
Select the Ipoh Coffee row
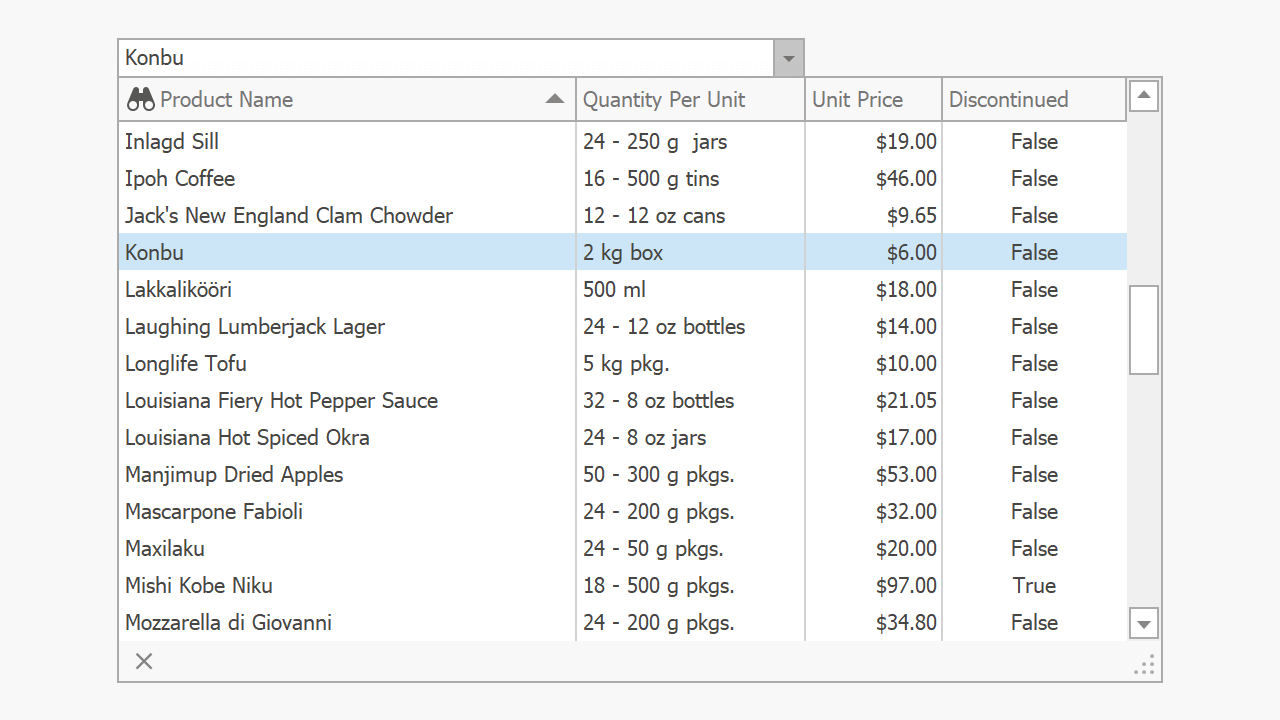[x=180, y=179]
